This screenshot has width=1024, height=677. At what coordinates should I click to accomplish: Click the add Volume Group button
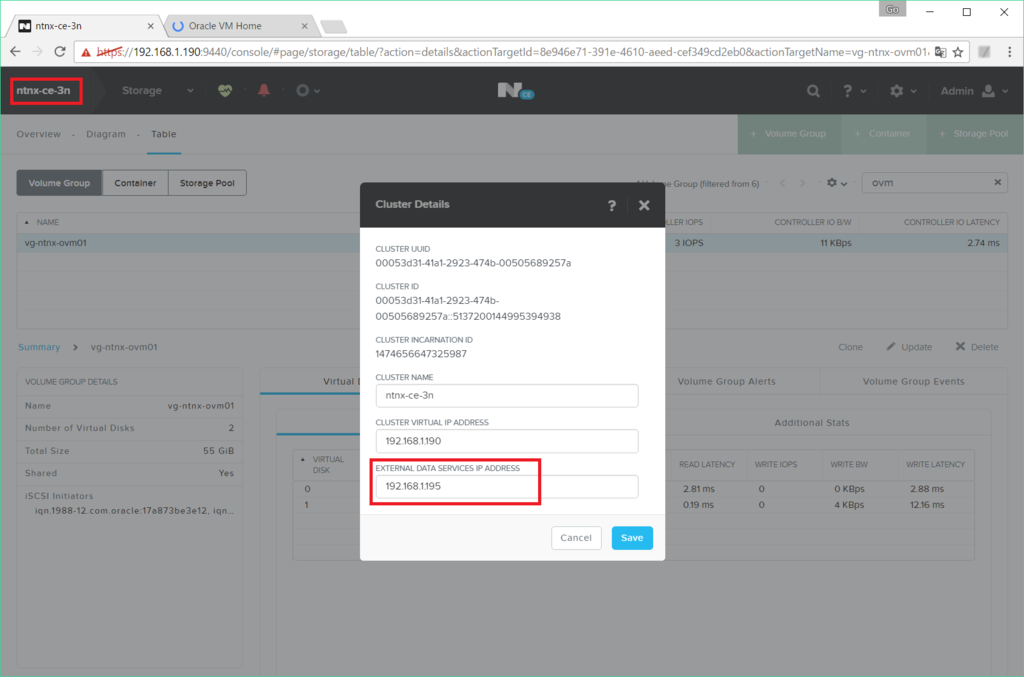(789, 134)
